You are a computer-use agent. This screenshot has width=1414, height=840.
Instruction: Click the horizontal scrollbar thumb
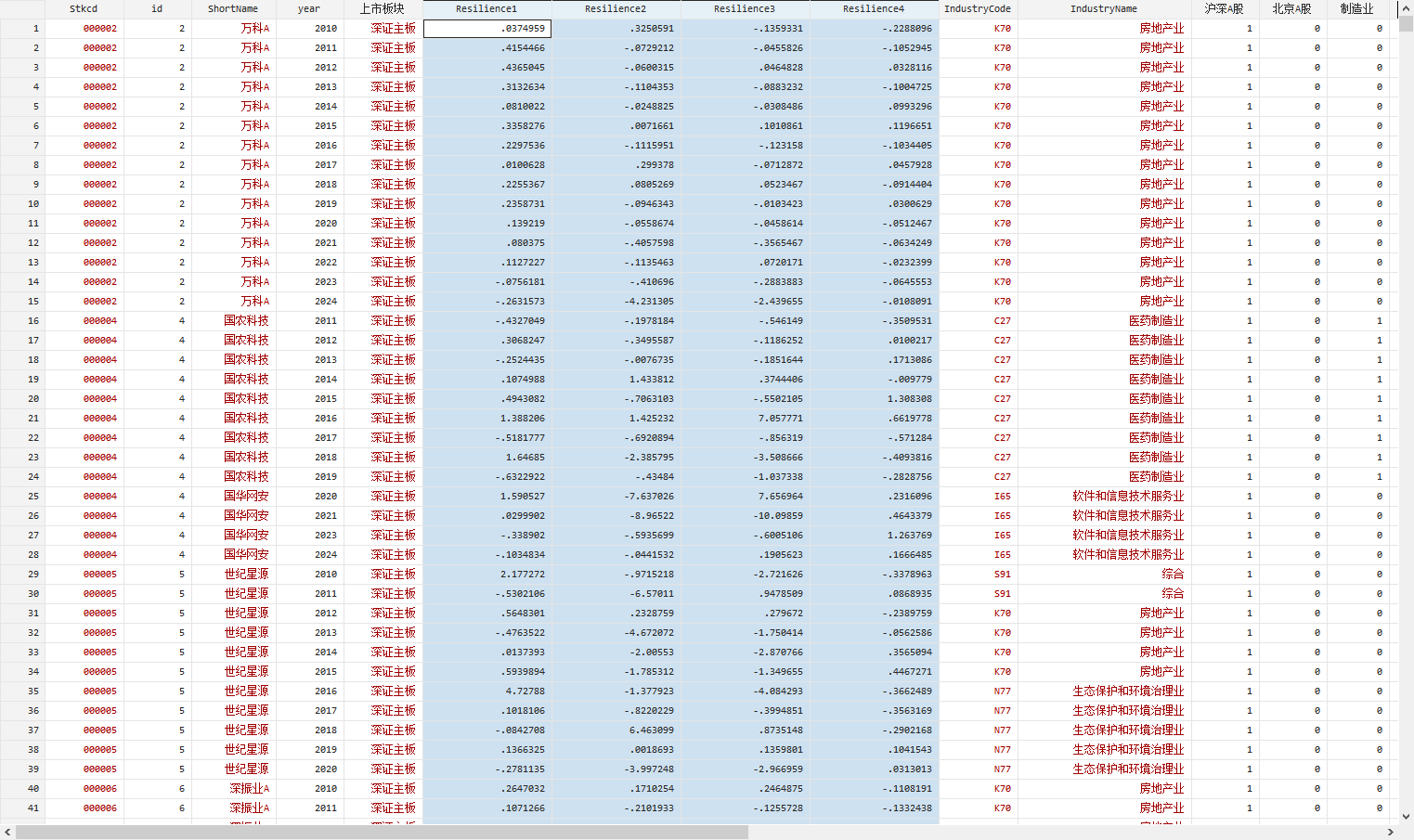381,833
